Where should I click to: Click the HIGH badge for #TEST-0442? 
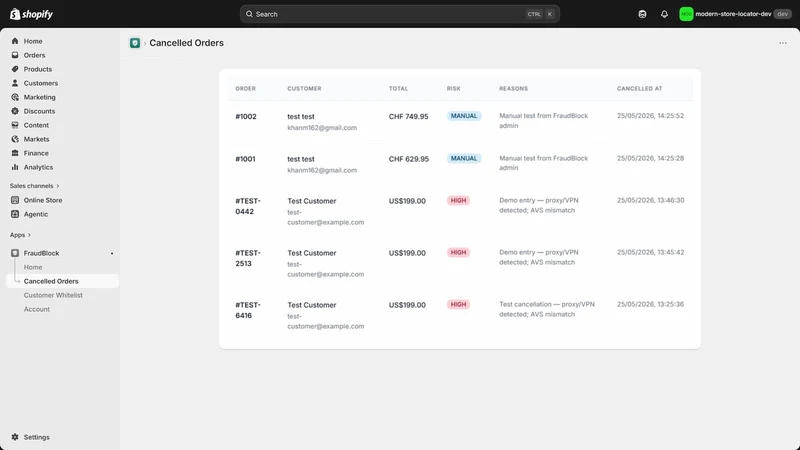458,201
